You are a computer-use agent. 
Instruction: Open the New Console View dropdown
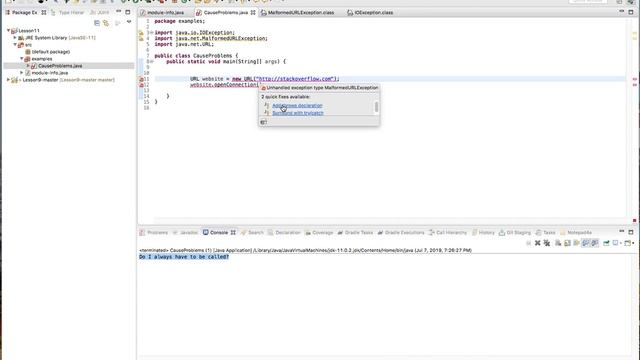pos(633,243)
